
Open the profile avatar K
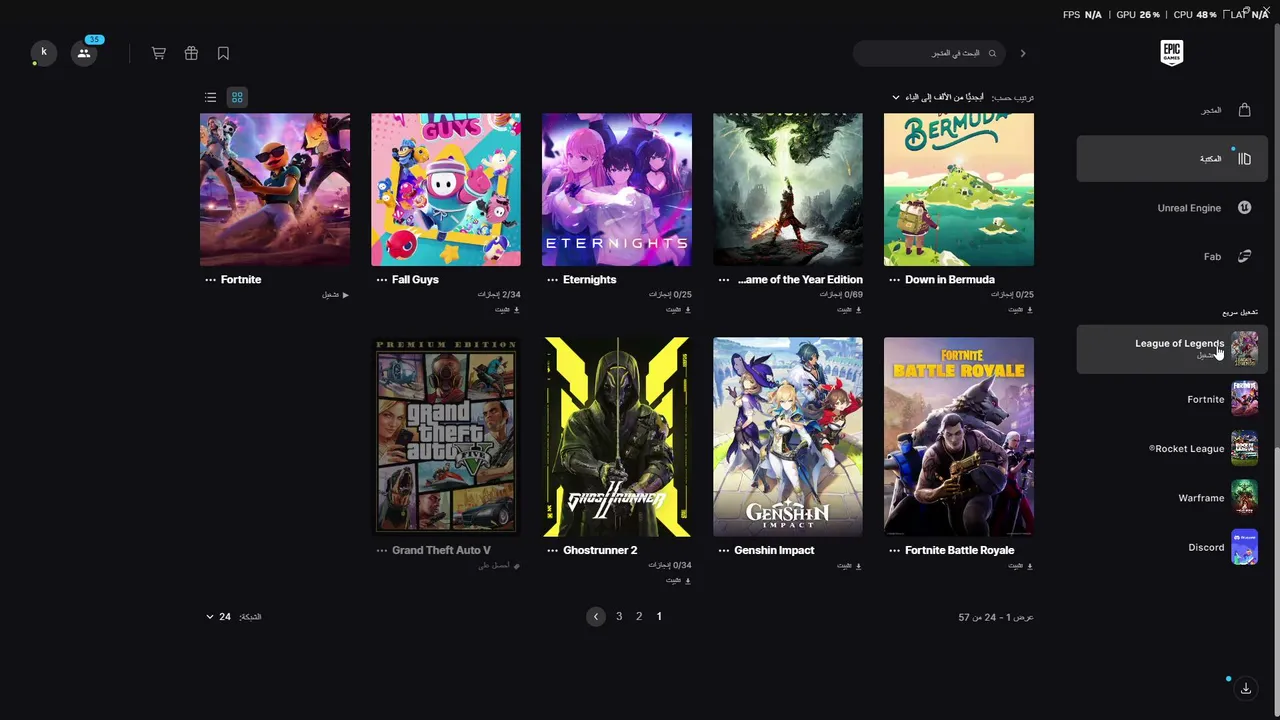(43, 52)
